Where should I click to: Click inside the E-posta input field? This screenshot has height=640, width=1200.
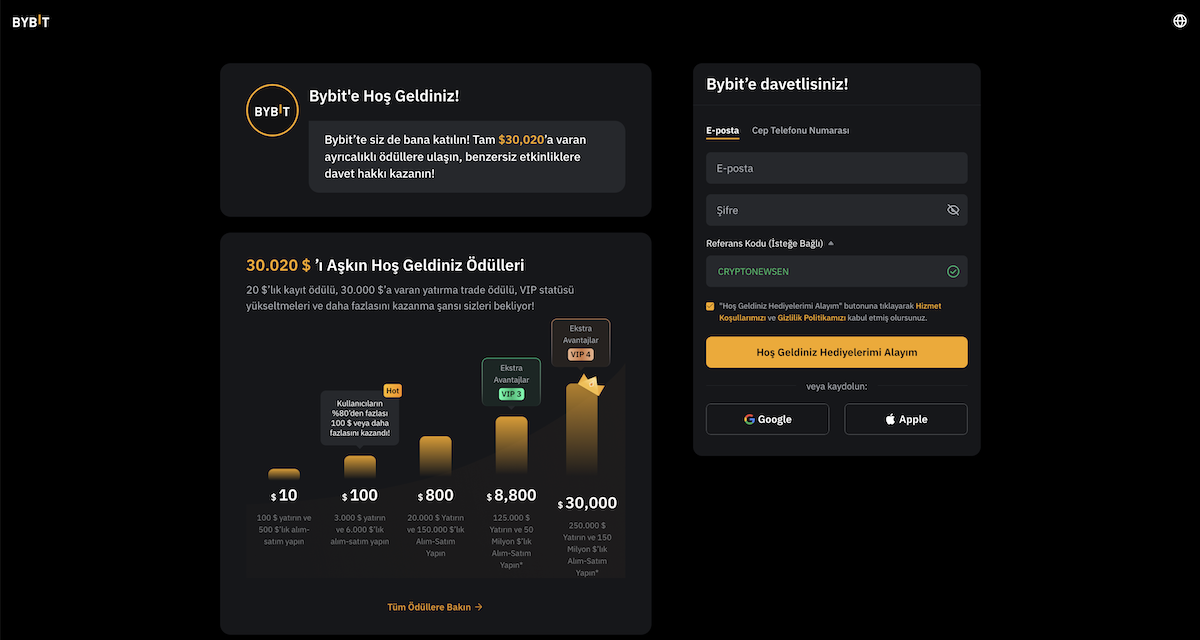click(x=836, y=167)
